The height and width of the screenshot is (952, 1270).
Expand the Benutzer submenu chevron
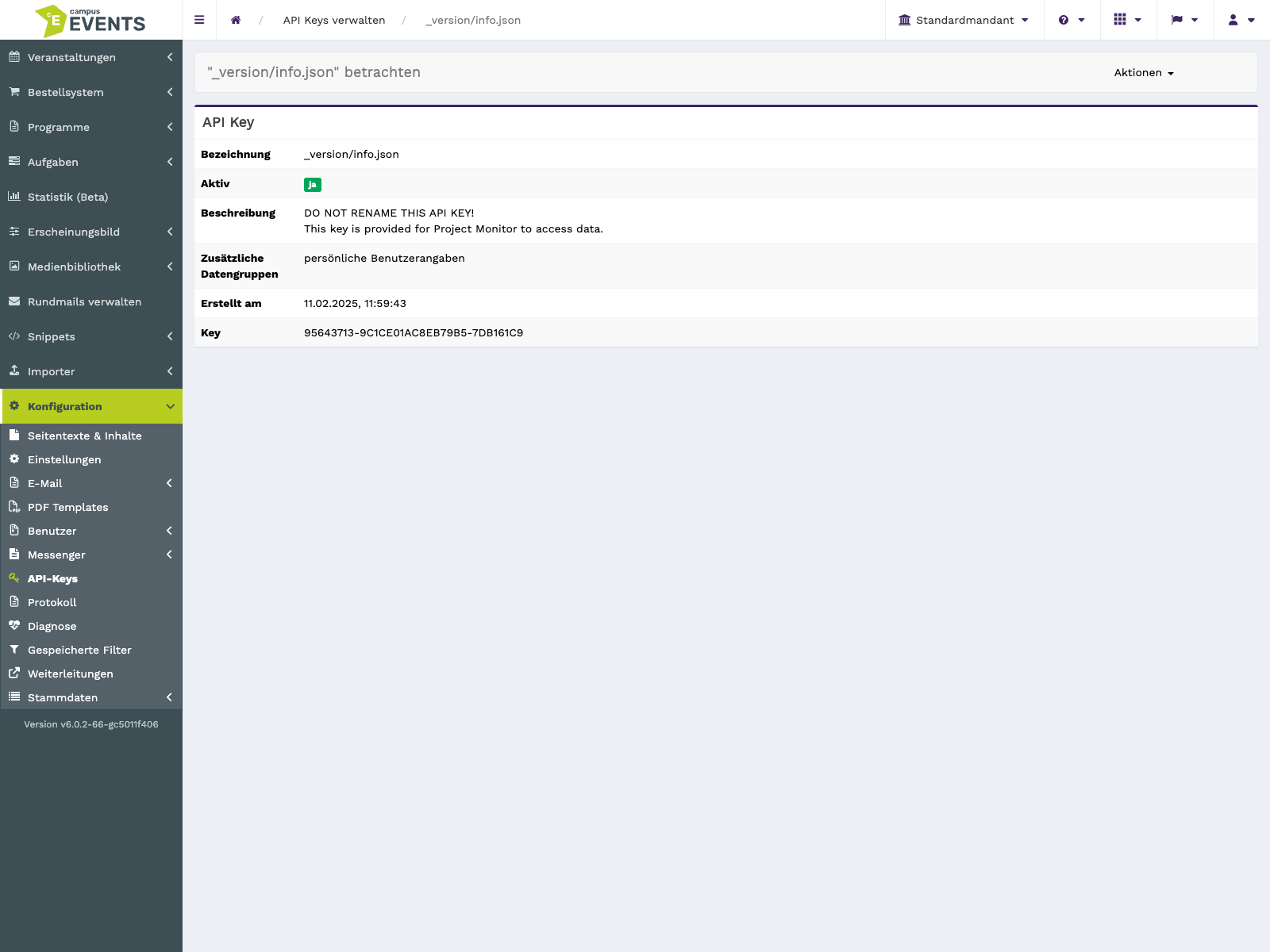(169, 531)
